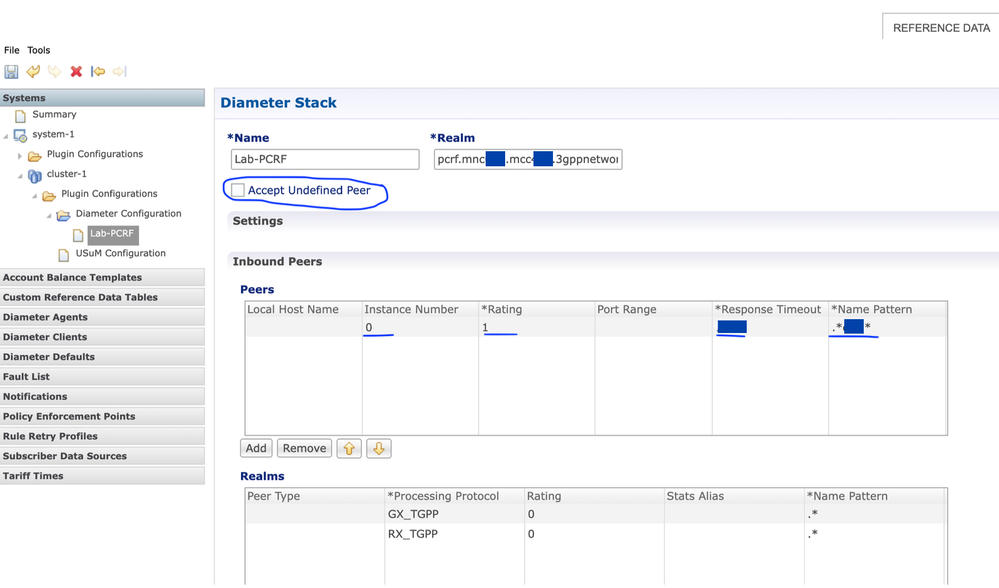The image size is (999, 588).
Task: Move peer up with the up arrow button
Action: click(x=349, y=448)
